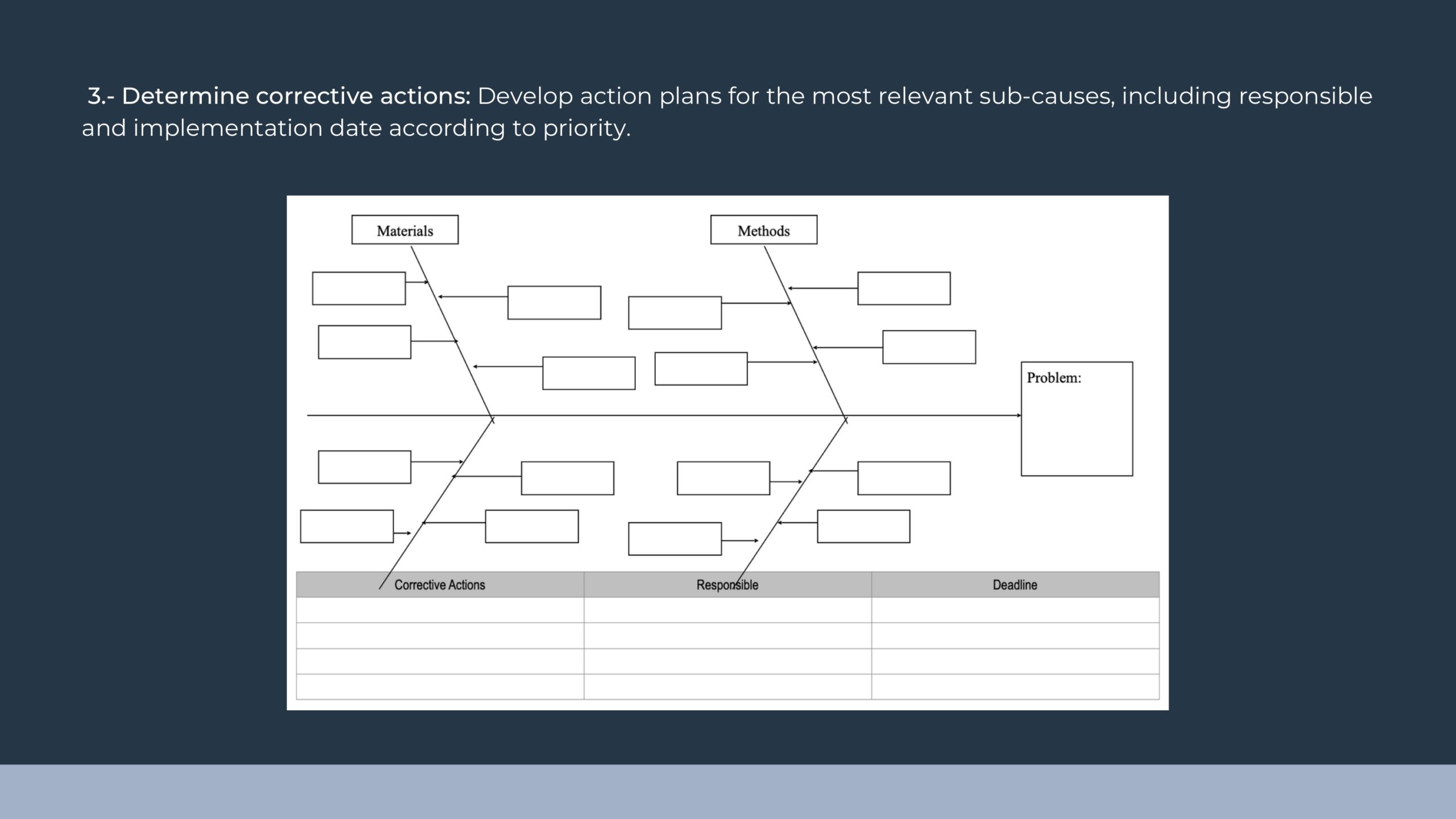The width and height of the screenshot is (1456, 819).
Task: Click the light blue footer band
Action: [x=728, y=792]
